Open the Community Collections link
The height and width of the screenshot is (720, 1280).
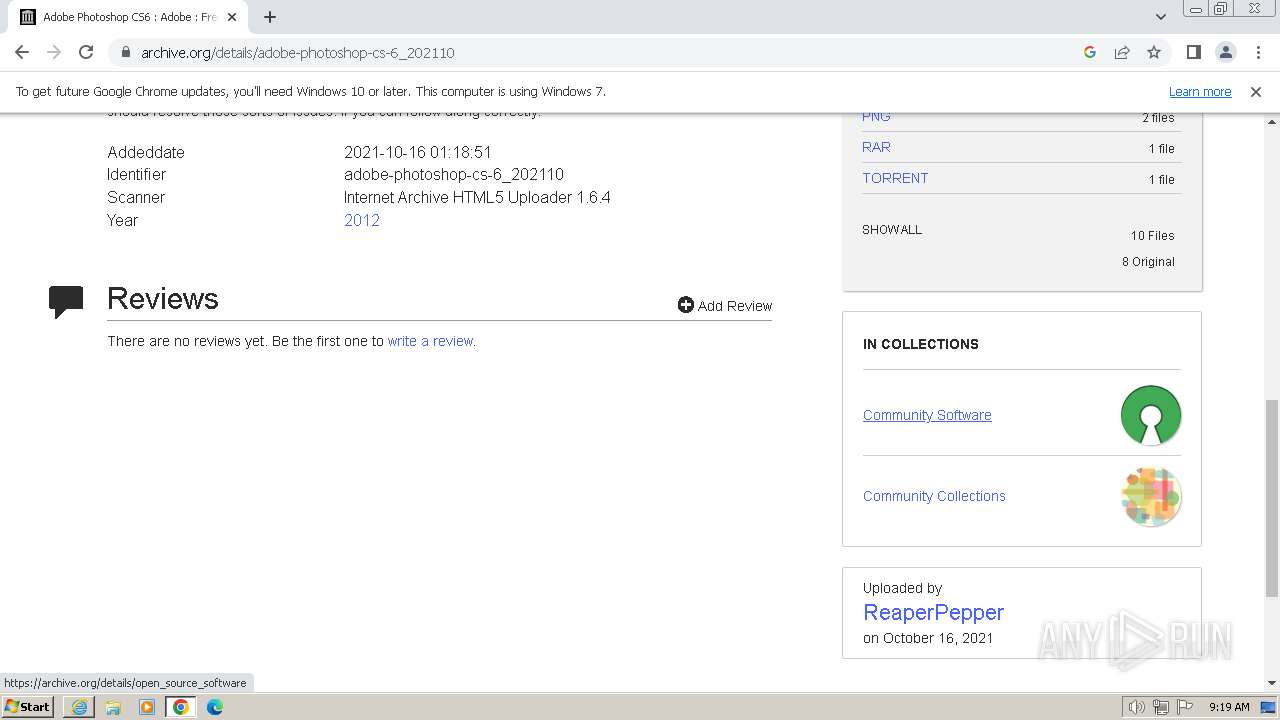(934, 496)
